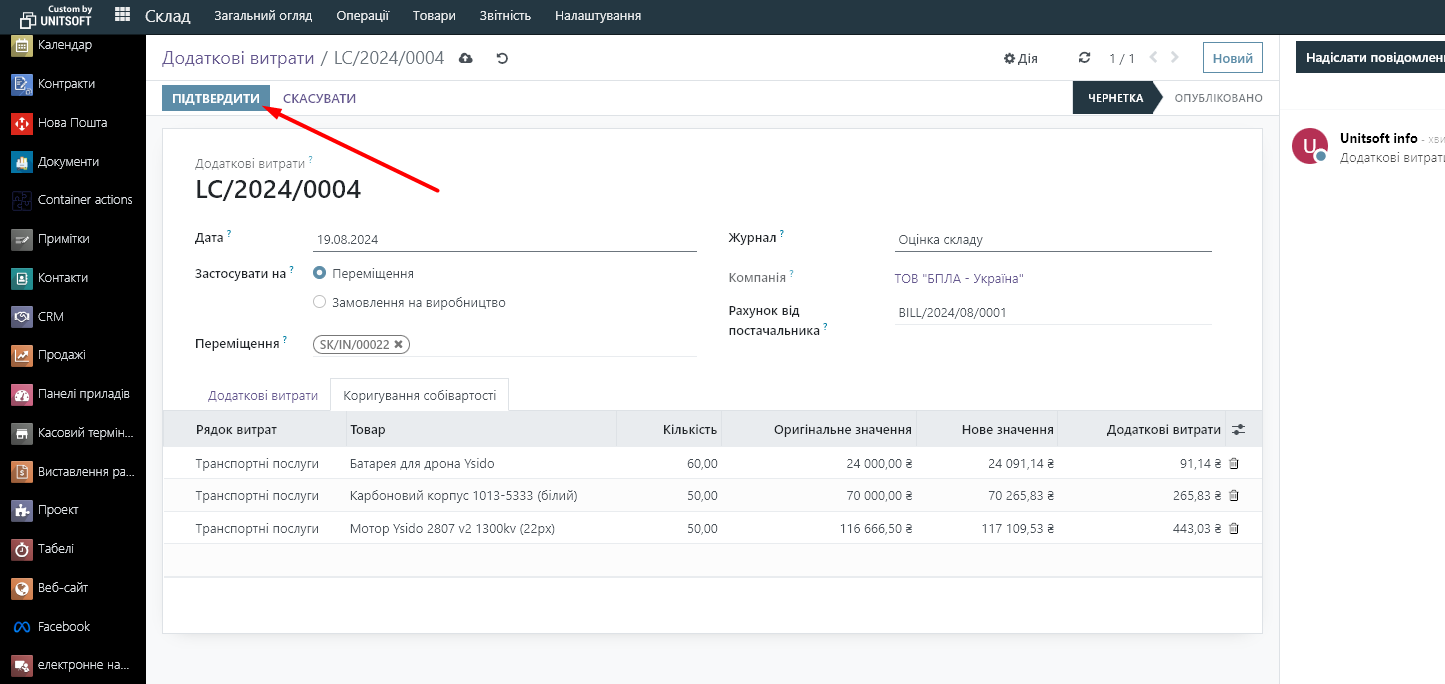
Task: Open the column settings adjust icon
Action: pyautogui.click(x=1239, y=429)
